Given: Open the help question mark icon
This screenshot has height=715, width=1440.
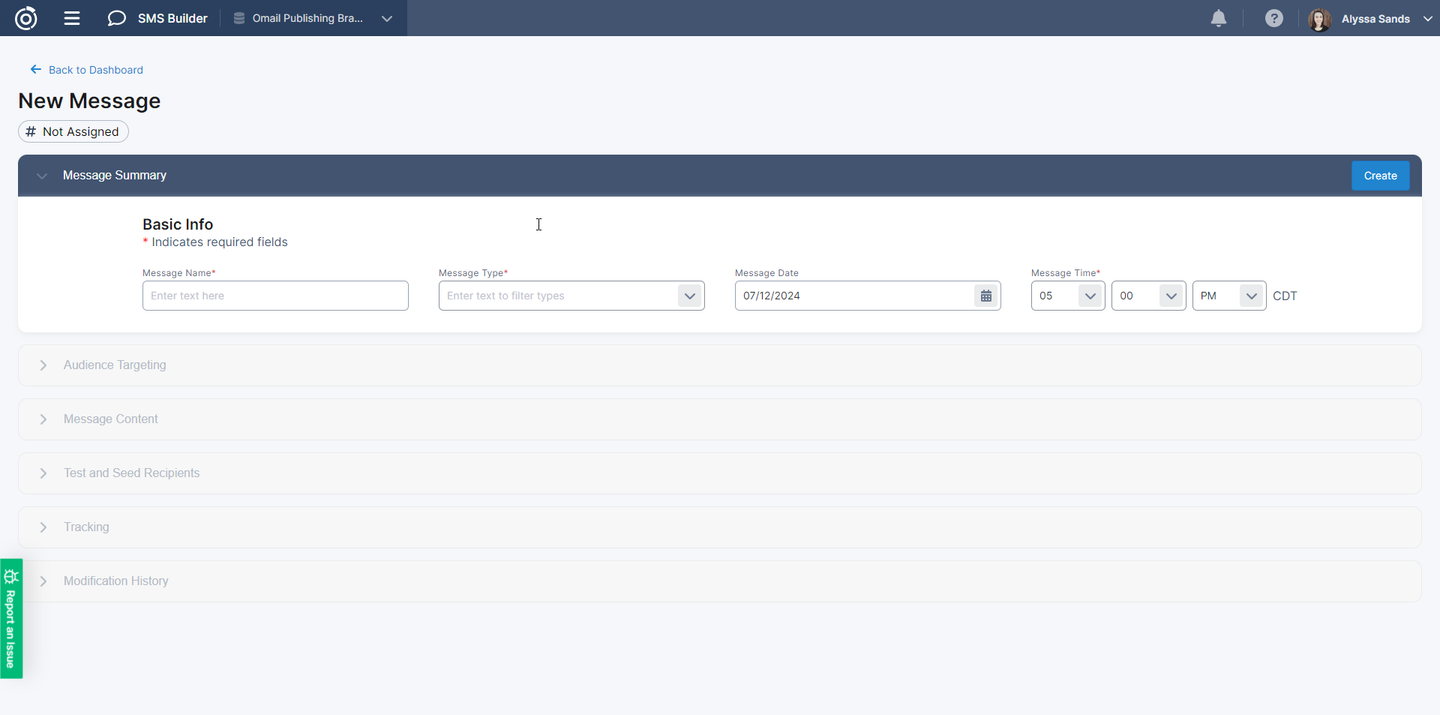Looking at the screenshot, I should point(1273,18).
